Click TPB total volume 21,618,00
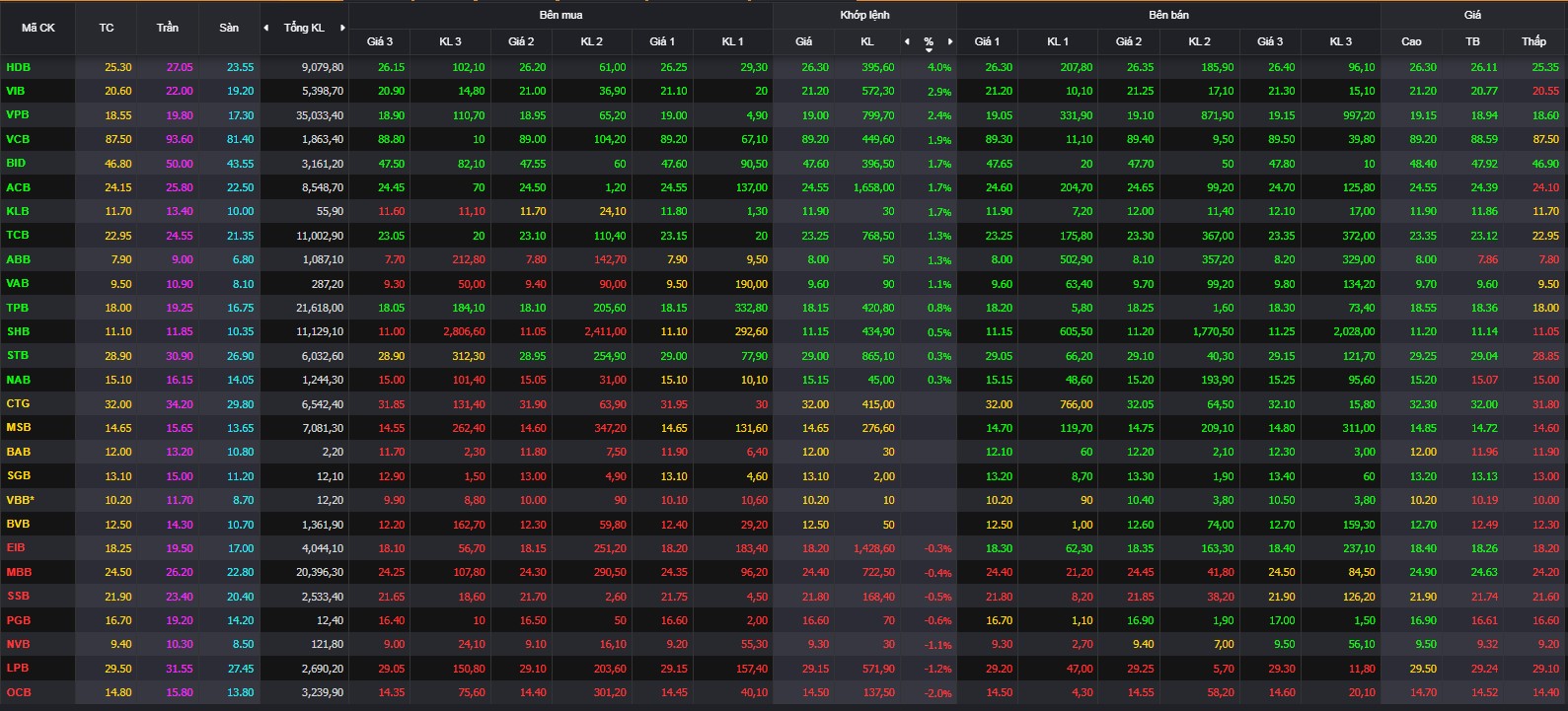This screenshot has height=711, width=1568. tap(320, 308)
